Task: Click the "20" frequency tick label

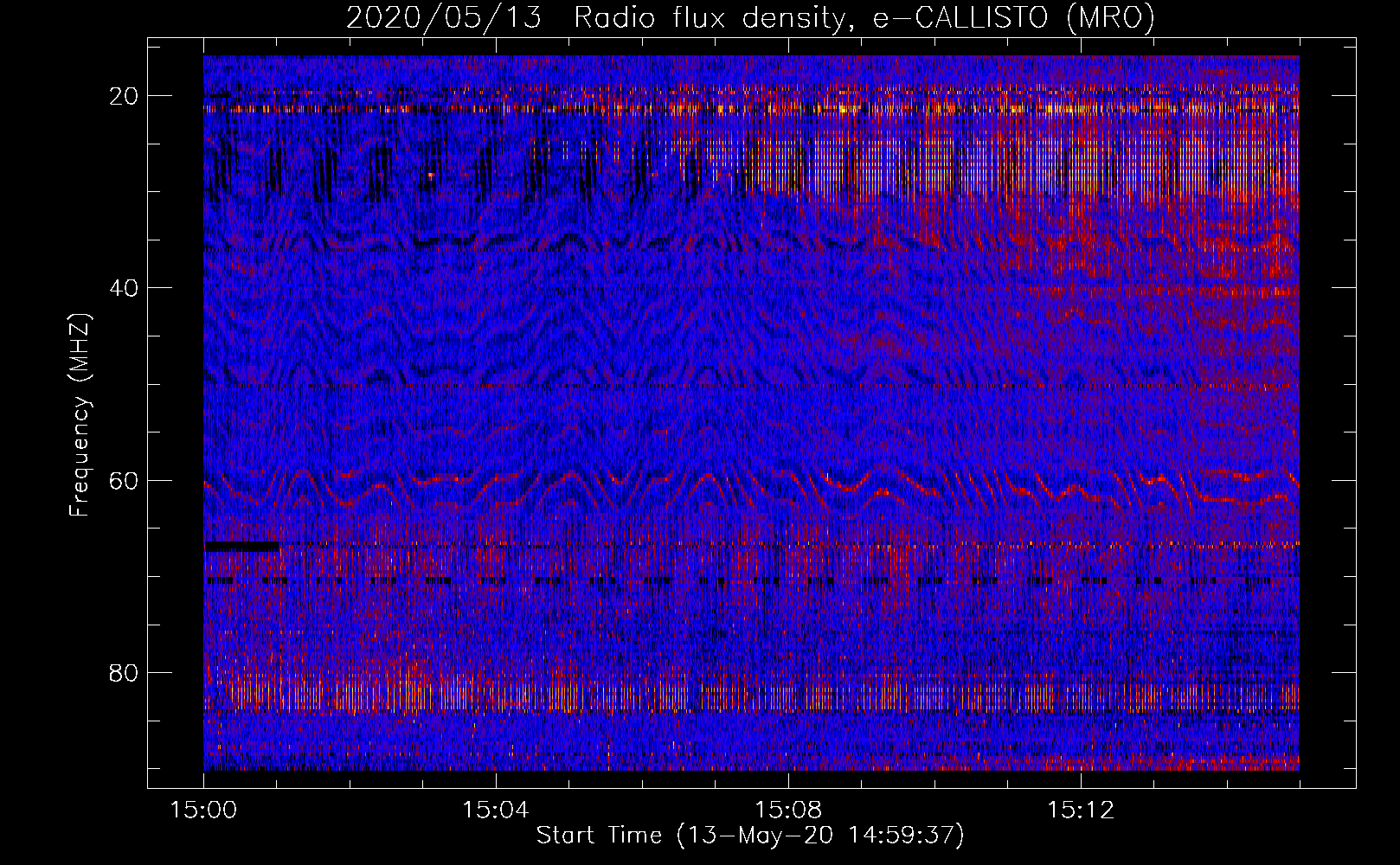Action: coord(125,96)
